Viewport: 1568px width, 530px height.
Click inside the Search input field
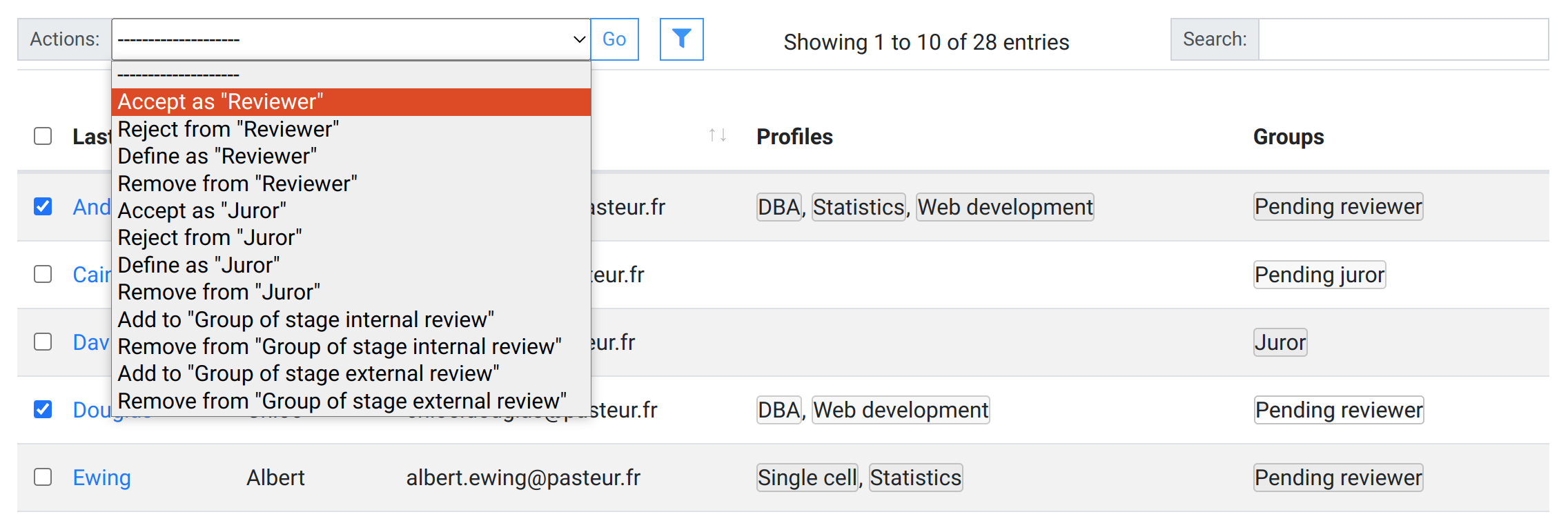1402,39
